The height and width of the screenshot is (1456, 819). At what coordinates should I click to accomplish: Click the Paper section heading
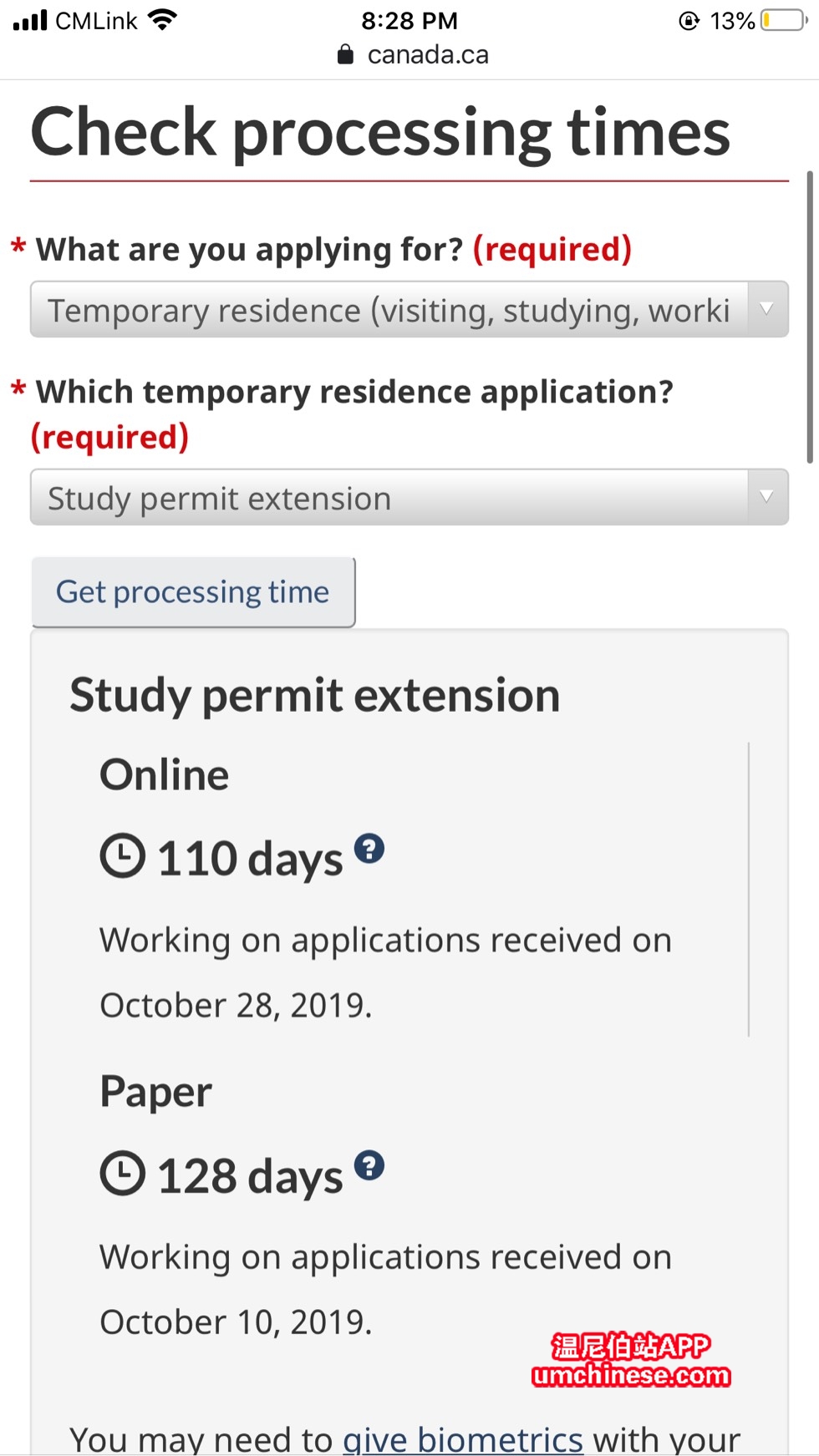[x=156, y=1091]
